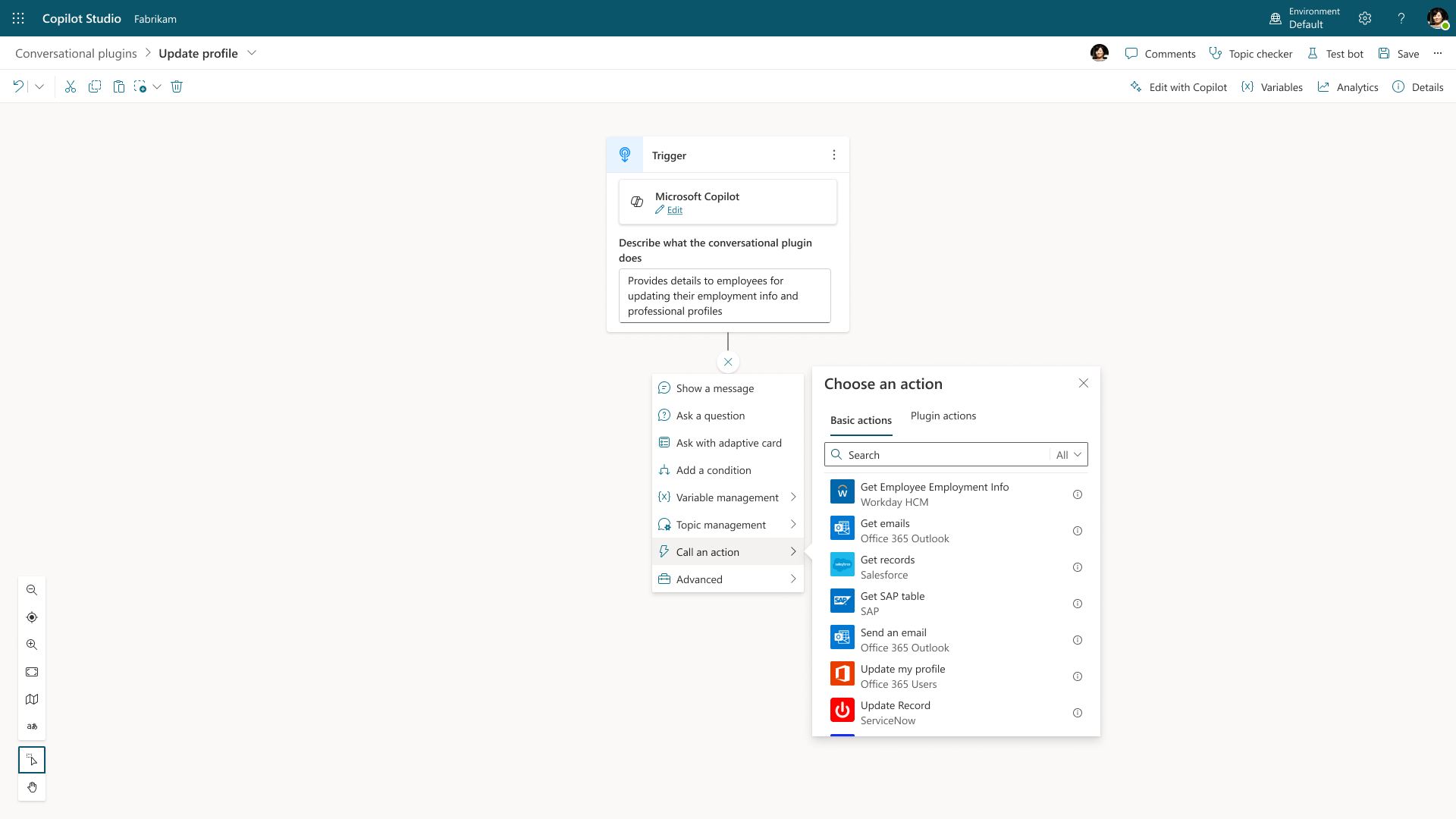This screenshot has height=819, width=1456.
Task: Open the Trigger node options menu
Action: tap(834, 154)
